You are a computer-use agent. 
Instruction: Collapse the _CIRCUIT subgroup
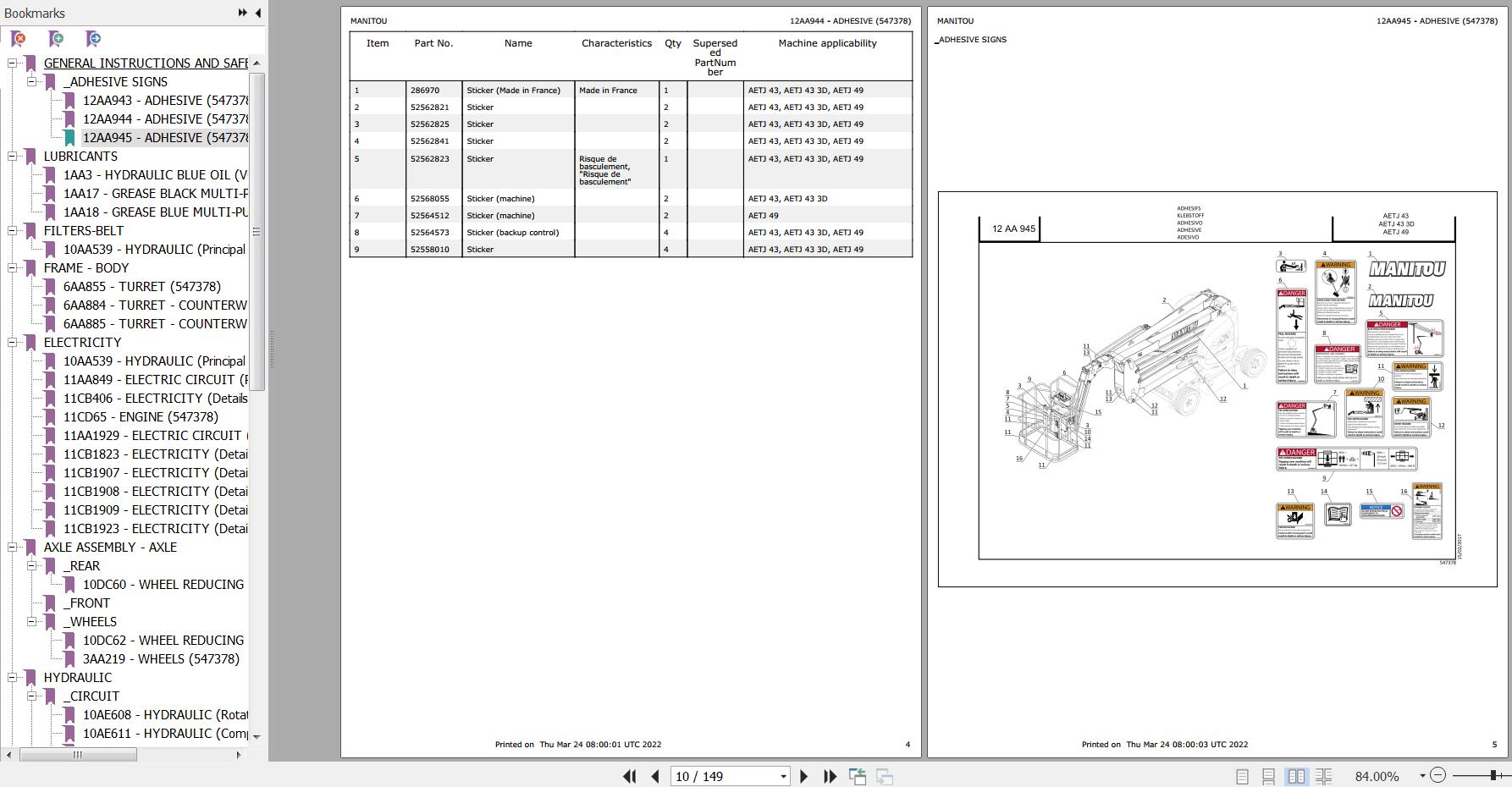tap(31, 696)
